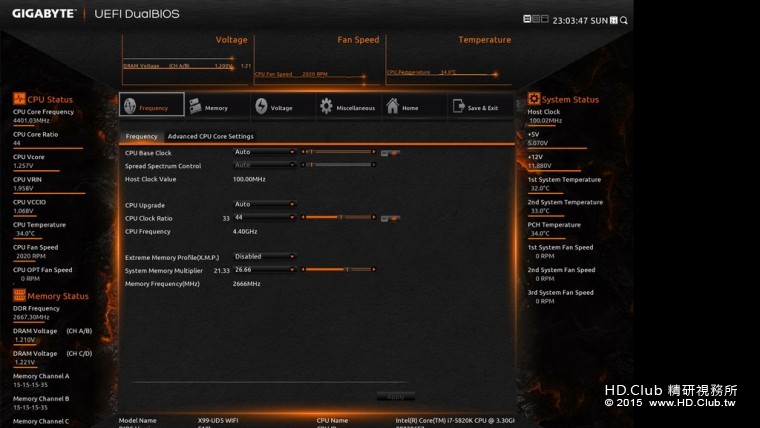The width and height of the screenshot is (760, 428).
Task: Click DRAM Voltage (CH C/D) 1.221V reading
Action: pyautogui.click(x=24, y=363)
